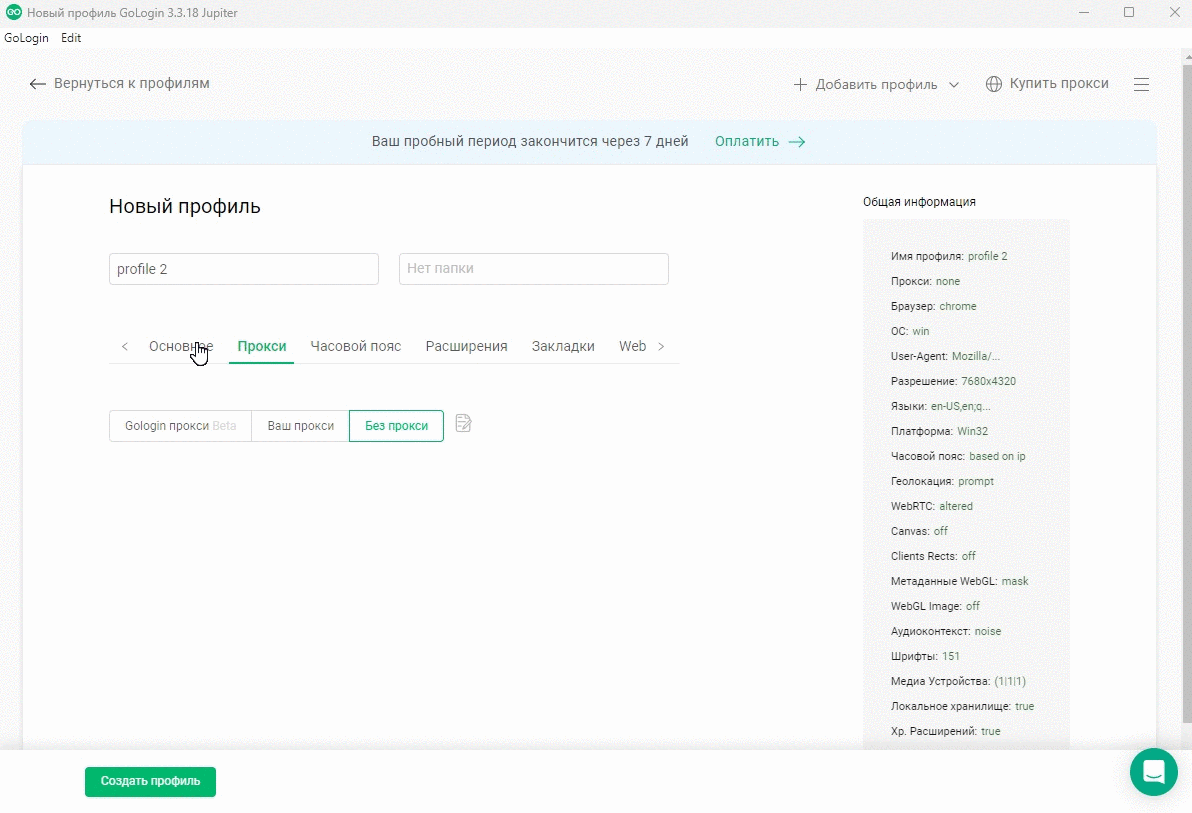The height and width of the screenshot is (813, 1192).
Task: Expand the Добавить профиль dropdown arrow
Action: pyautogui.click(x=954, y=85)
